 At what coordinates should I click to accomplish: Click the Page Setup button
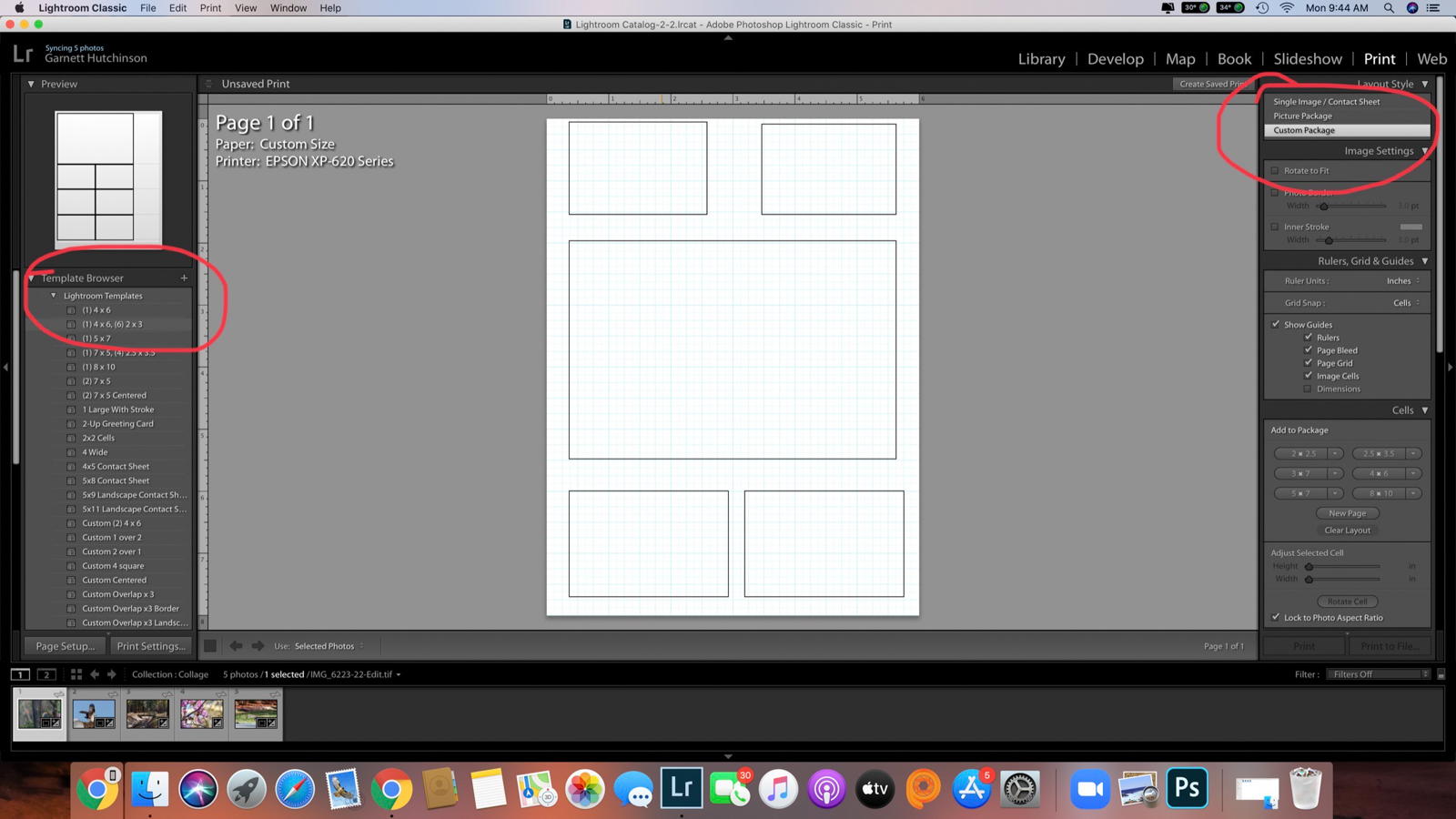coord(64,646)
